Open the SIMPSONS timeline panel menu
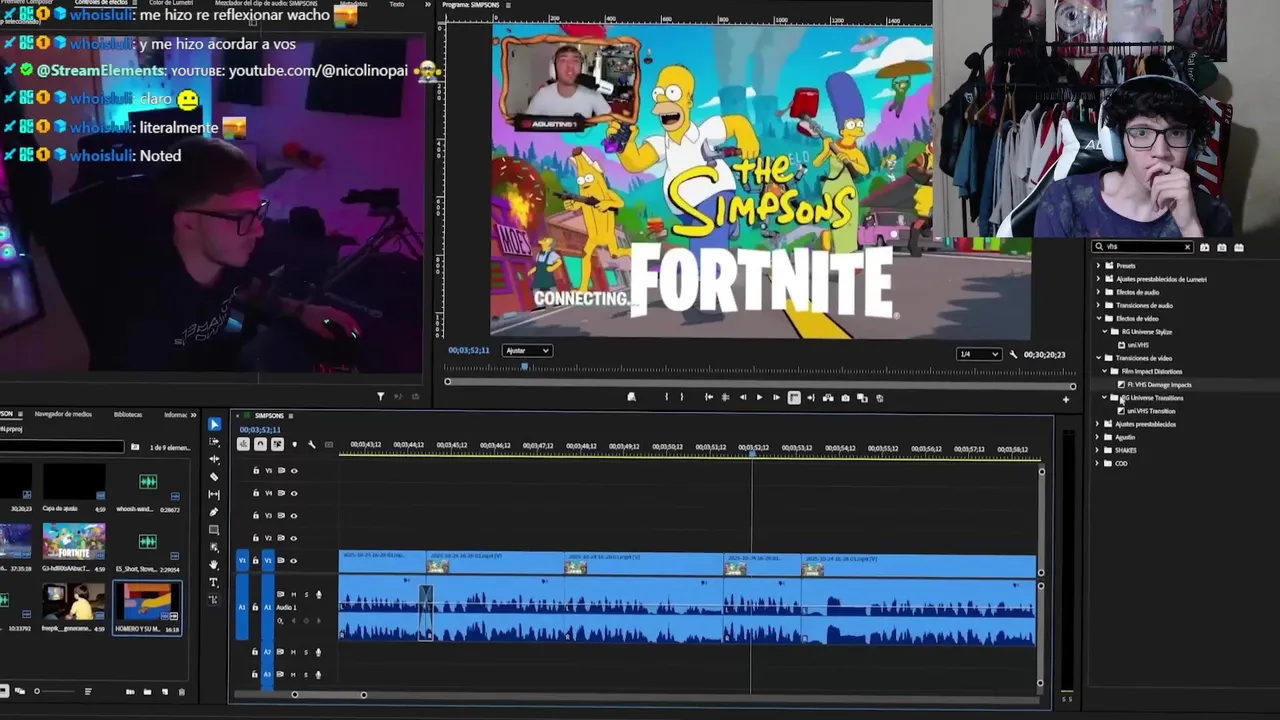Image resolution: width=1280 pixels, height=720 pixels. (291, 416)
